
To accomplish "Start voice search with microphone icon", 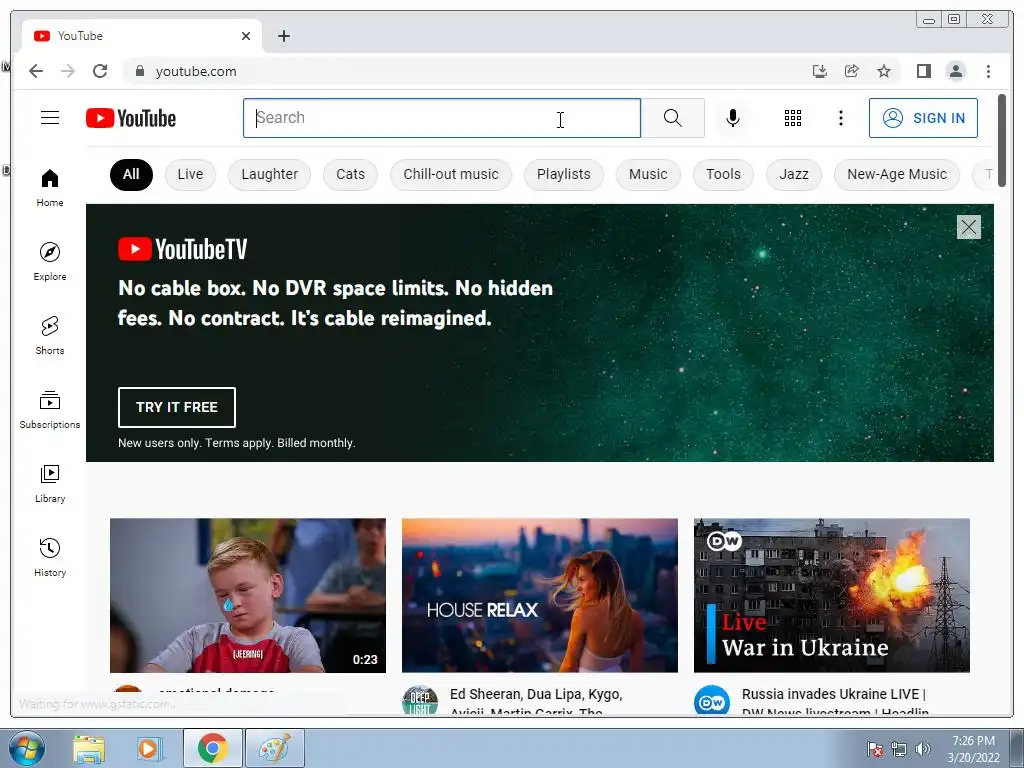I will (x=733, y=118).
